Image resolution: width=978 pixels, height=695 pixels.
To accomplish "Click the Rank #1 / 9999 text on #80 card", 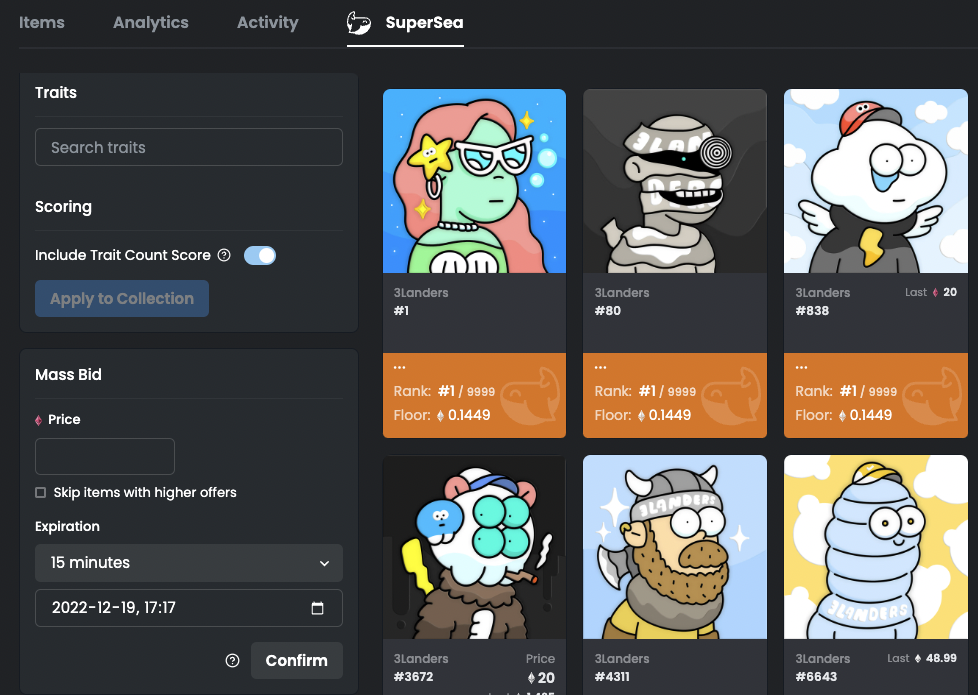I will [645, 391].
